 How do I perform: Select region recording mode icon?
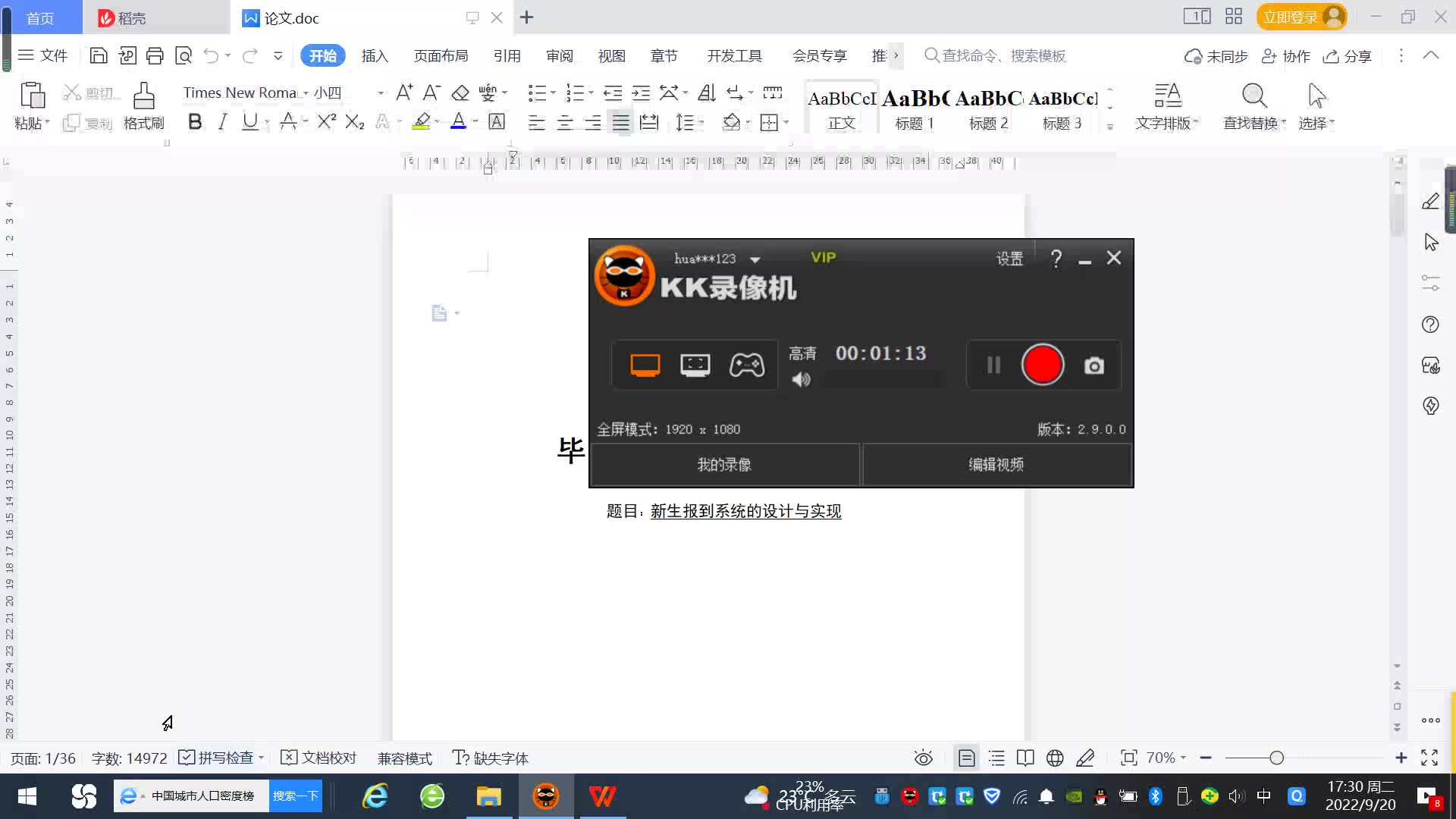[x=695, y=366]
